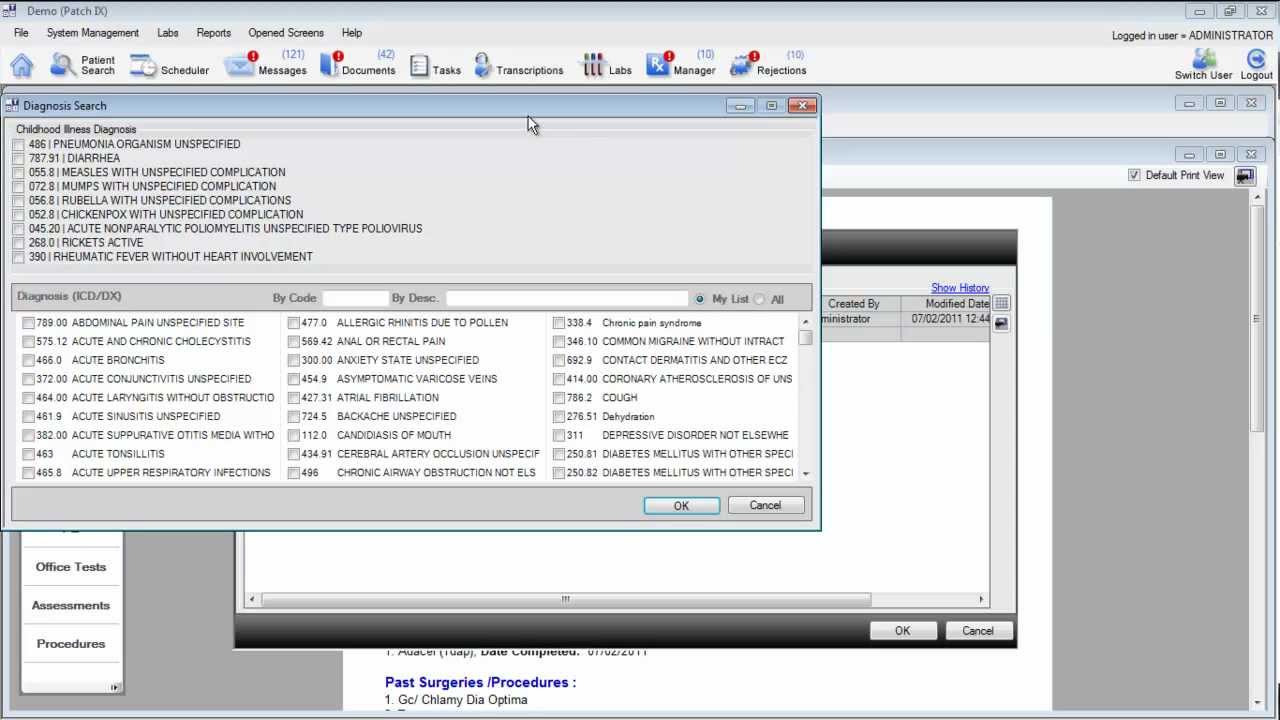Screen dimensions: 1280x720
Task: Open System Management menu
Action: click(93, 33)
